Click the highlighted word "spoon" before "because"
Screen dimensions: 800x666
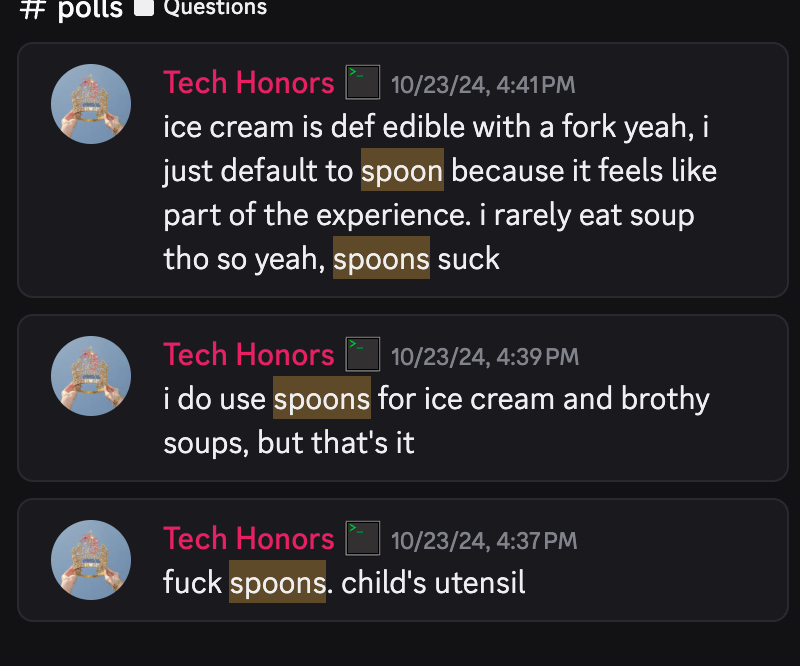pos(402,171)
